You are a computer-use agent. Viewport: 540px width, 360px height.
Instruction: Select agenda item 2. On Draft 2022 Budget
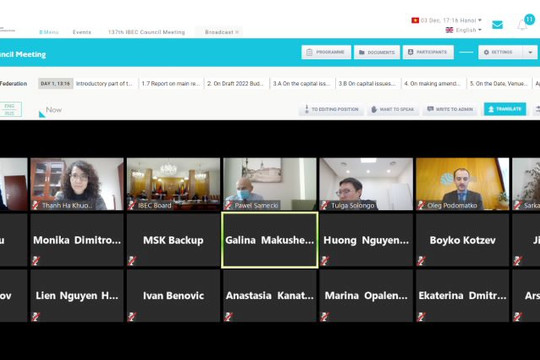236,84
